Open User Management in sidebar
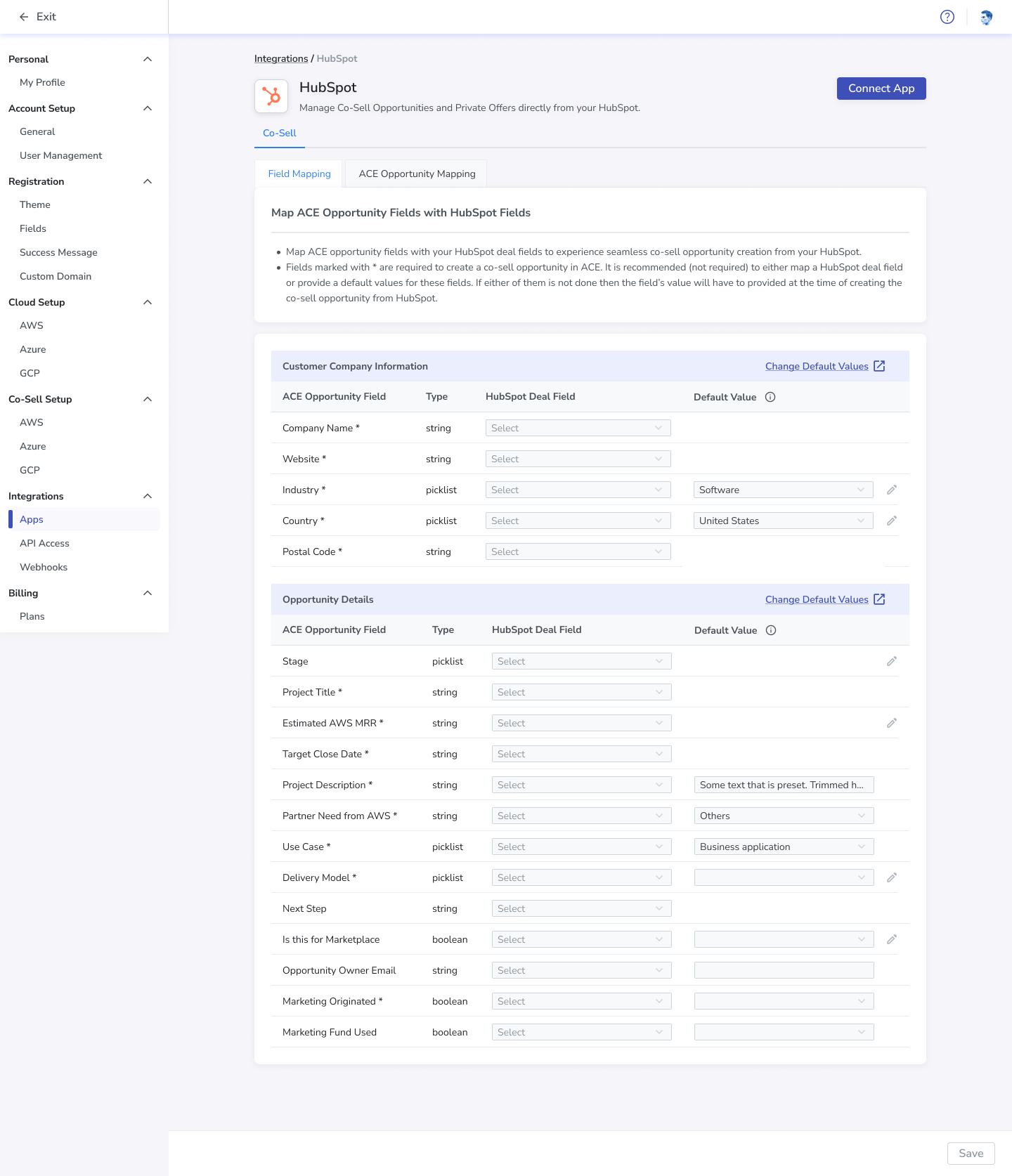The height and width of the screenshot is (1176, 1012). [60, 155]
